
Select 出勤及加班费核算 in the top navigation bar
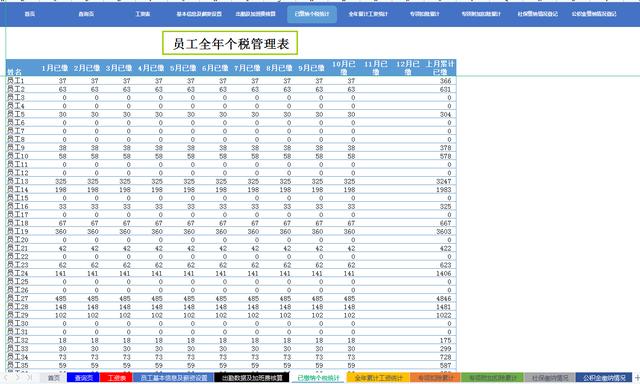pyautogui.click(x=256, y=14)
